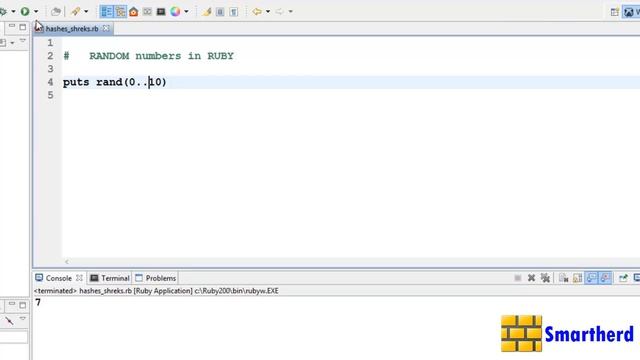Click the red pencil icon lower left panel
This screenshot has height=360, width=640.
(x=9, y=321)
